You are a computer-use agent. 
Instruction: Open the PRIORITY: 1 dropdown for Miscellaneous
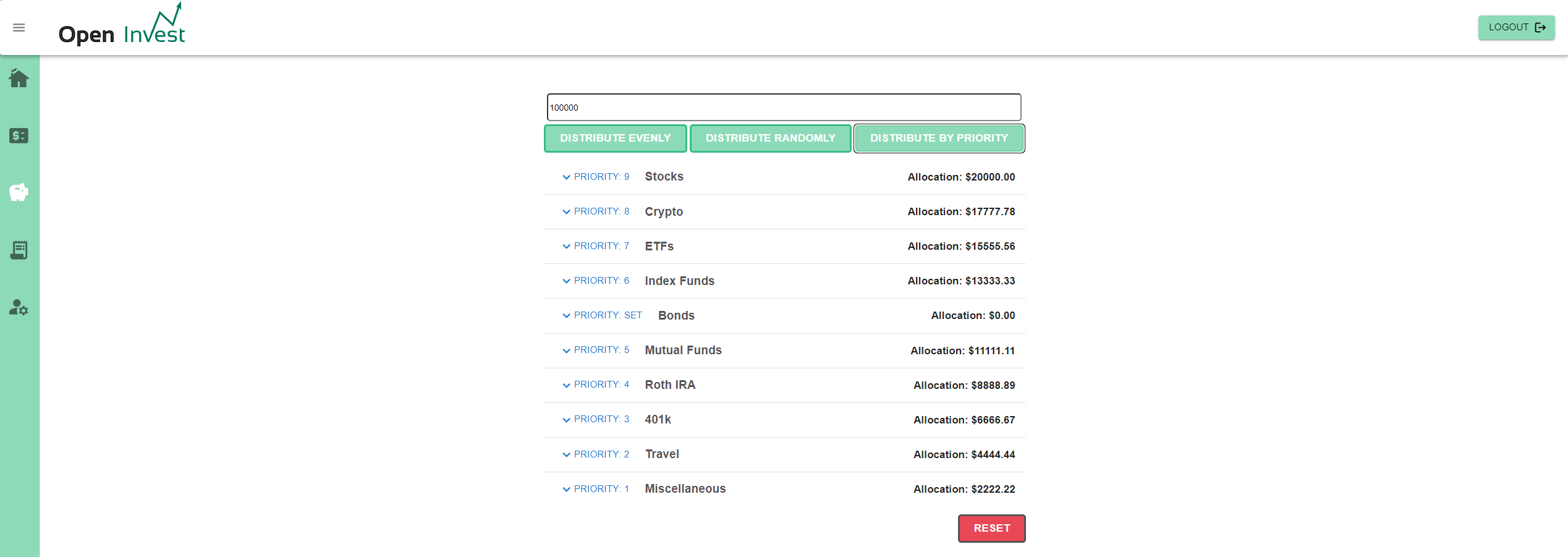(x=596, y=489)
